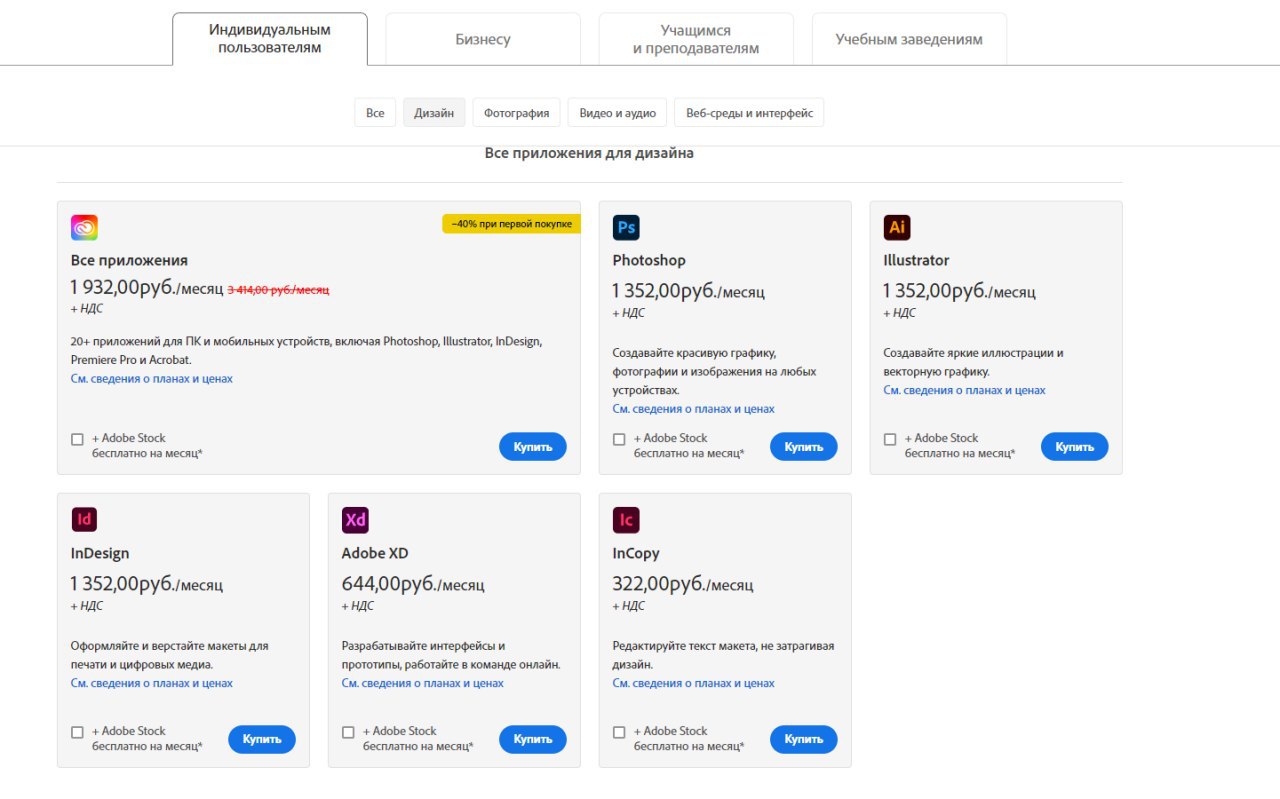Select the Дизайн filter

[434, 113]
